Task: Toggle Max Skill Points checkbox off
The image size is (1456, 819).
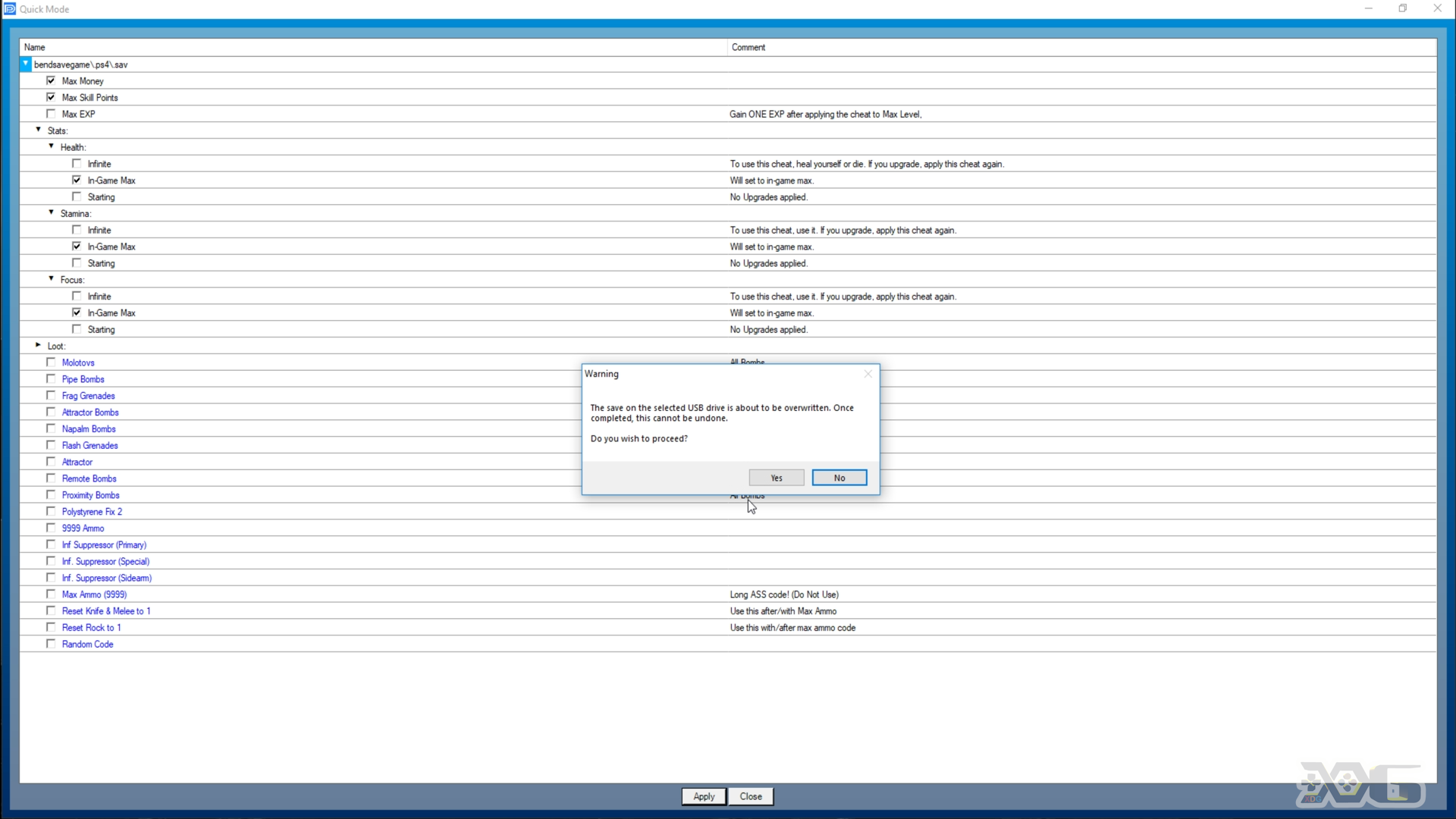Action: point(51,97)
